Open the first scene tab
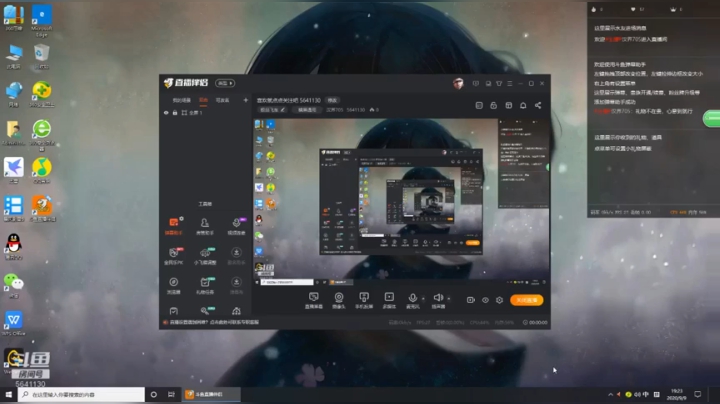 [x=181, y=100]
